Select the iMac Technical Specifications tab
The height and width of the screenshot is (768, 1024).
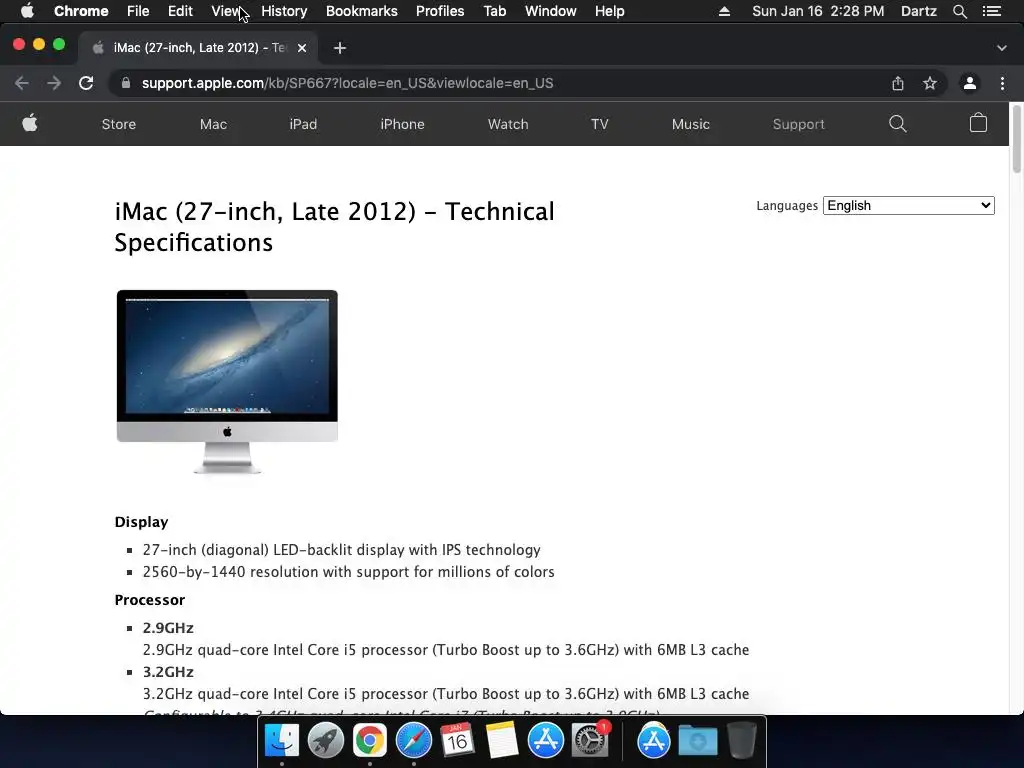click(x=198, y=48)
